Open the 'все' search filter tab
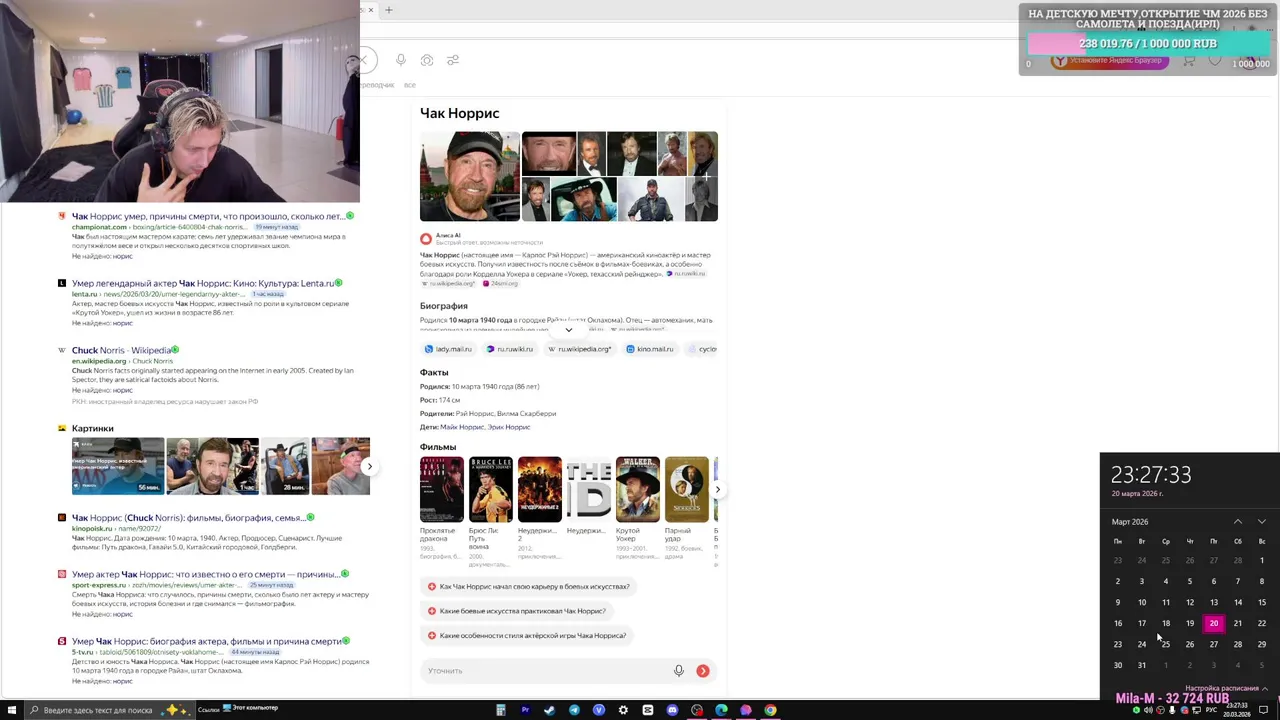The width and height of the screenshot is (1280, 720). click(x=410, y=85)
